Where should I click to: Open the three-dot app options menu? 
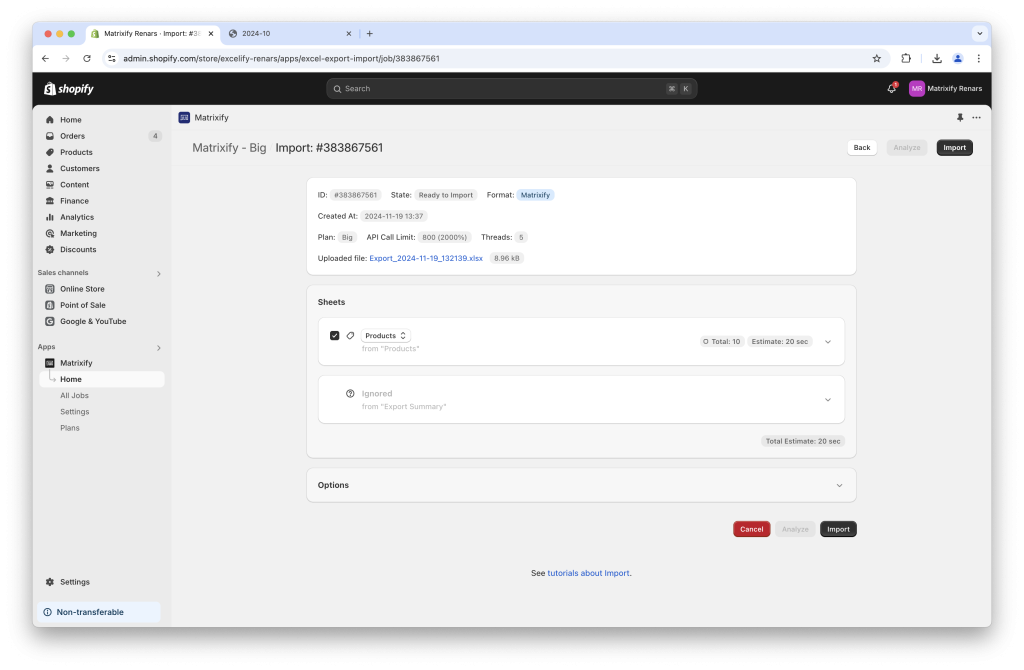pos(977,117)
